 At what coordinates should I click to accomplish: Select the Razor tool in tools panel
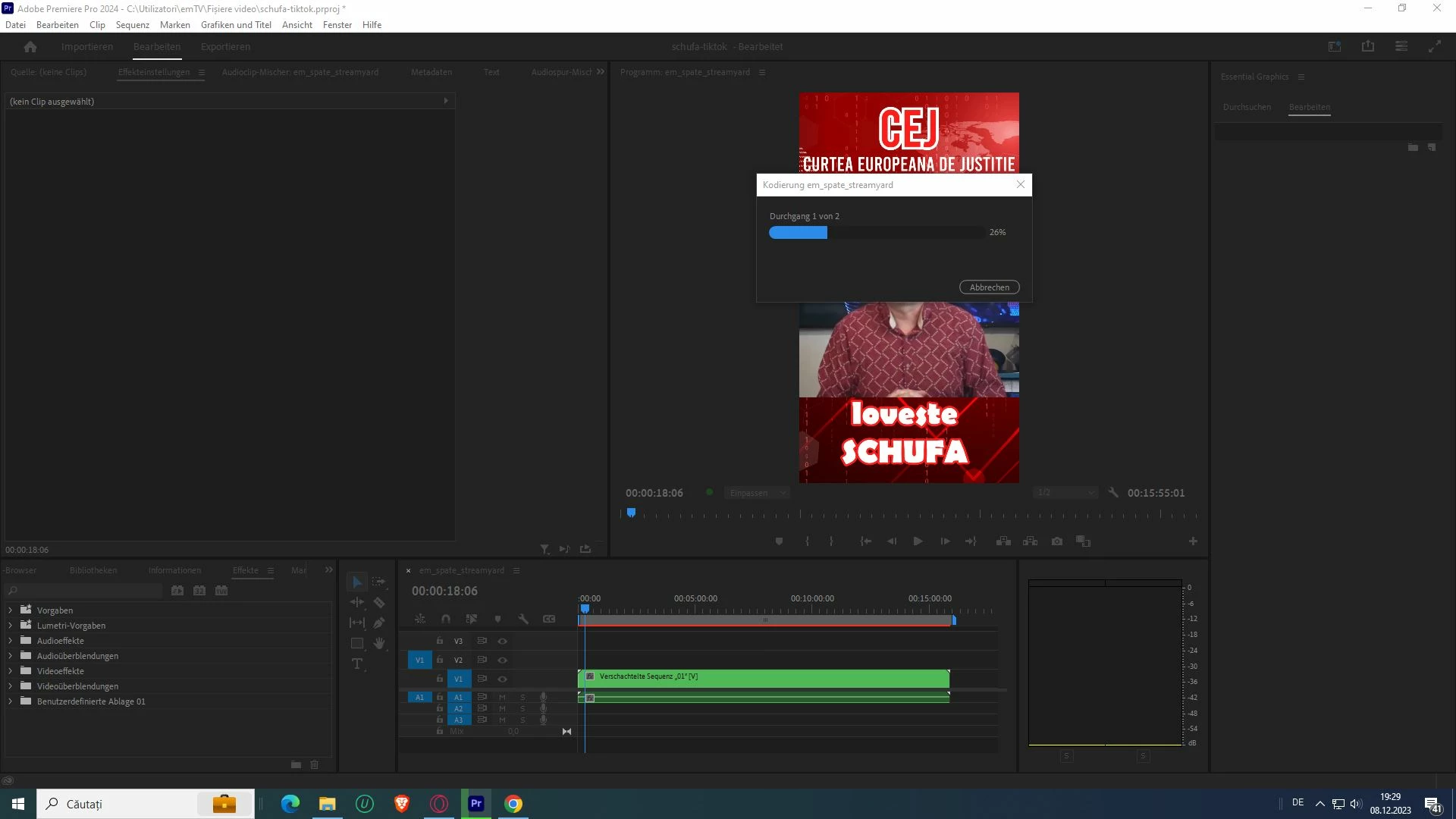pos(379,603)
